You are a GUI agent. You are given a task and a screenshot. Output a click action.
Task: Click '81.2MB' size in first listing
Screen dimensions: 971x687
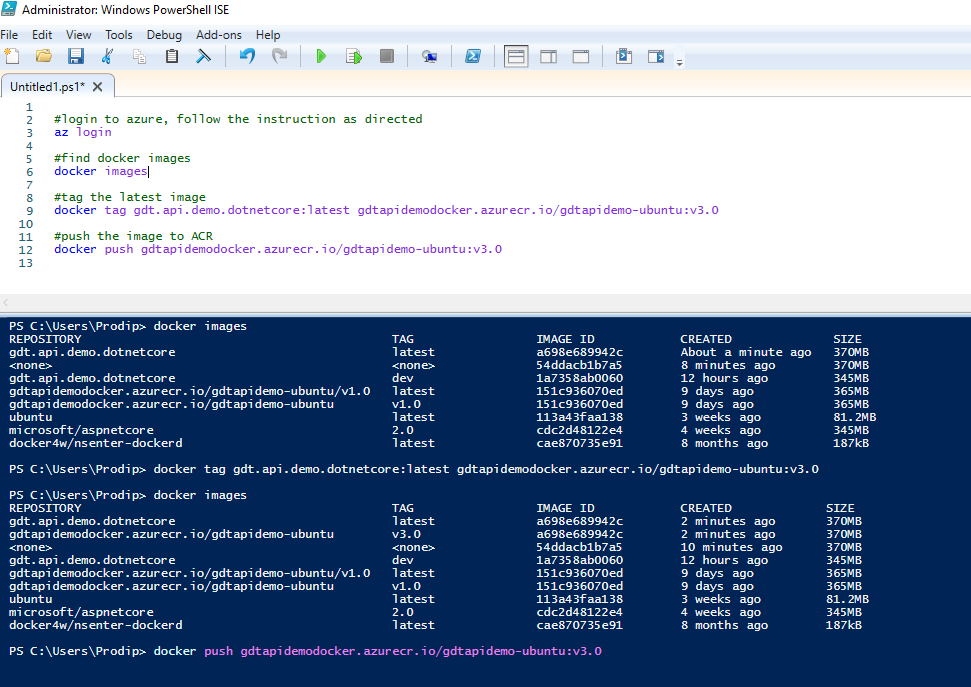coord(855,417)
